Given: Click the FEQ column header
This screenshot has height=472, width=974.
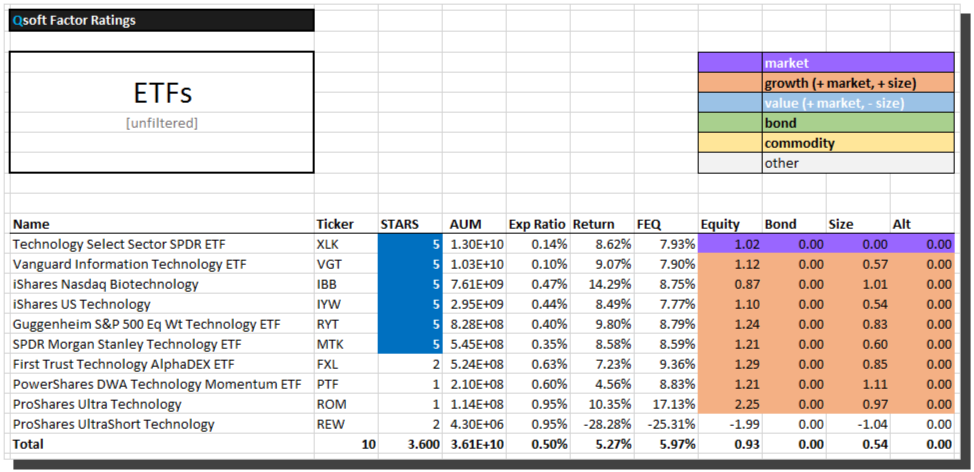Looking at the screenshot, I should coord(666,224).
